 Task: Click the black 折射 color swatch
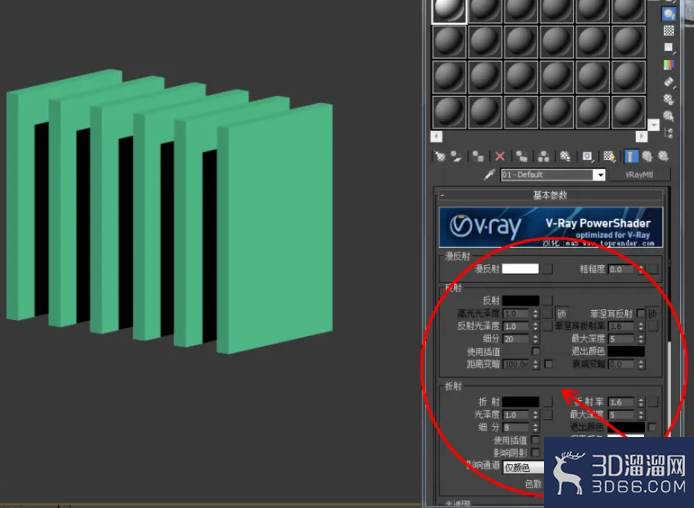click(x=520, y=402)
